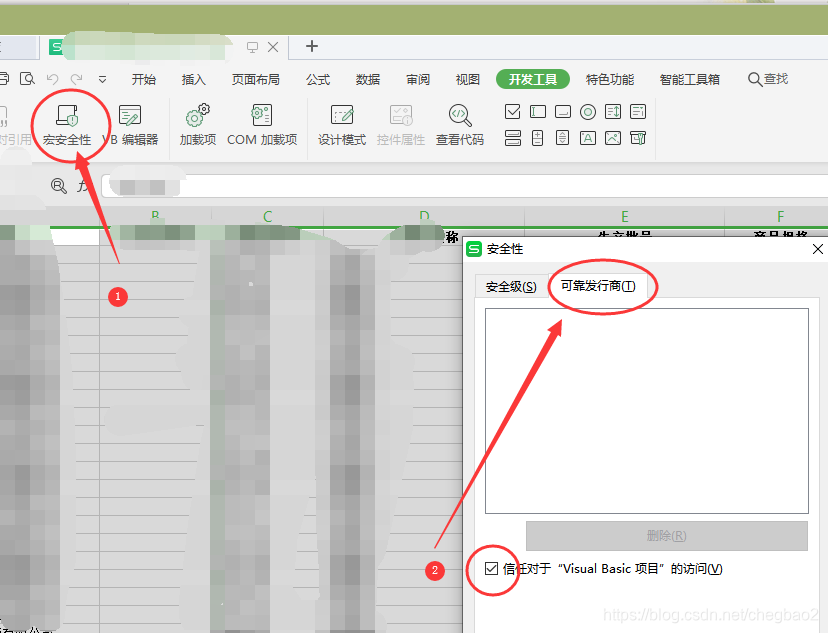Select column C header
828x633 pixels.
(267, 216)
